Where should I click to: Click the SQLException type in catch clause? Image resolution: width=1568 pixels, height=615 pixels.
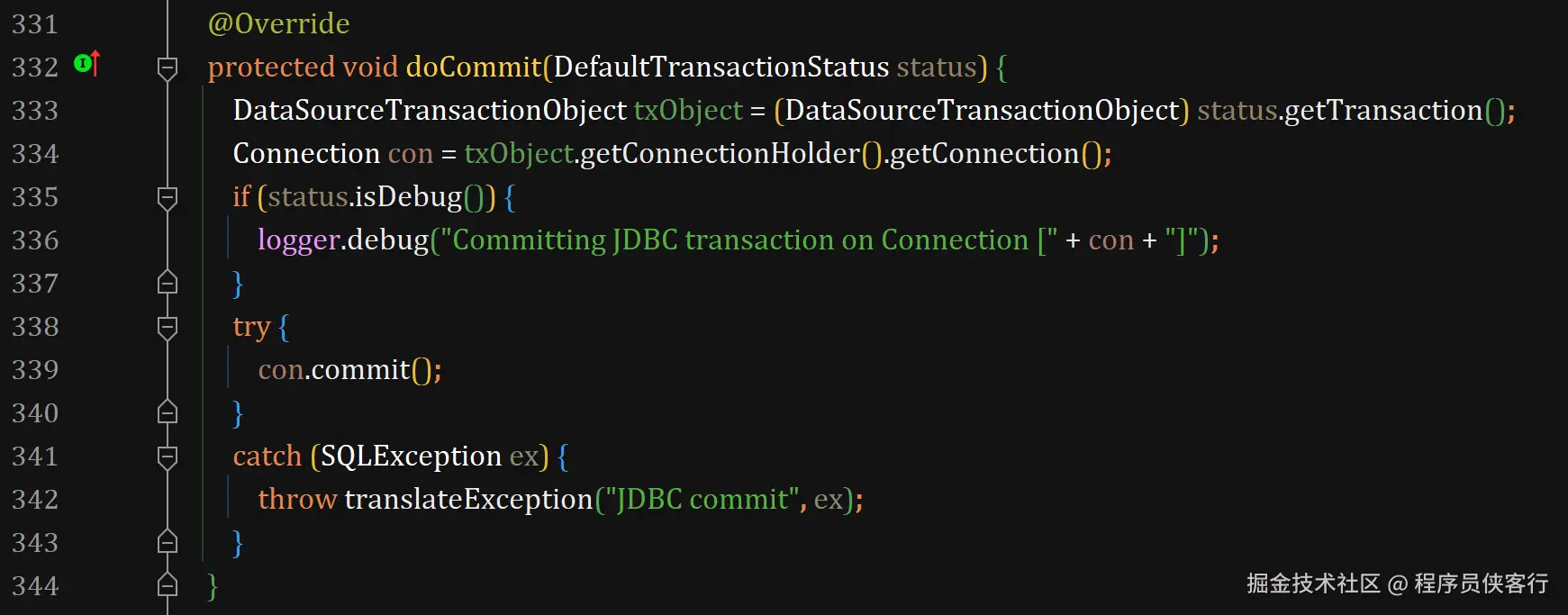[x=411, y=457]
